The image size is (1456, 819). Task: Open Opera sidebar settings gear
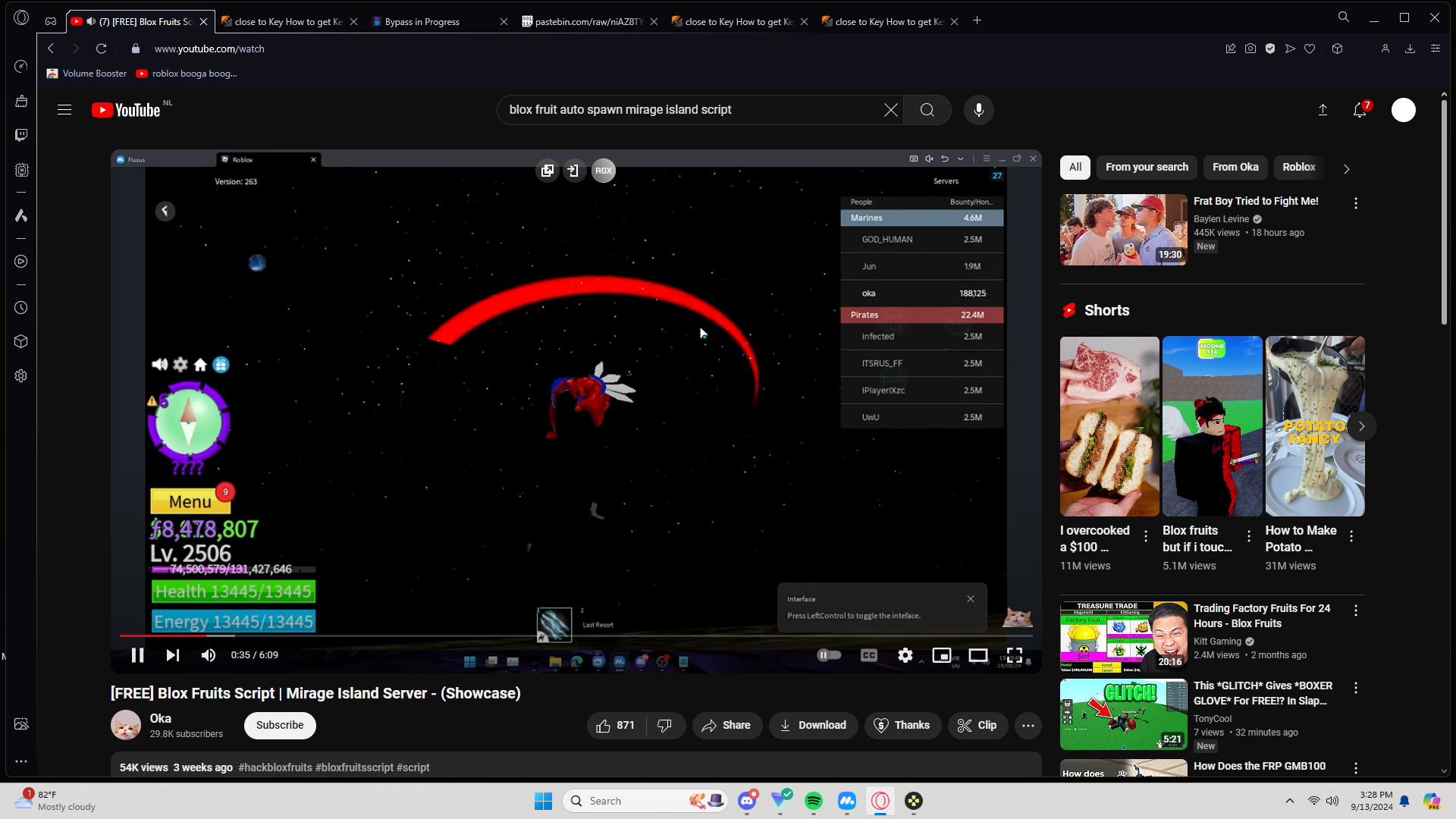(x=21, y=376)
